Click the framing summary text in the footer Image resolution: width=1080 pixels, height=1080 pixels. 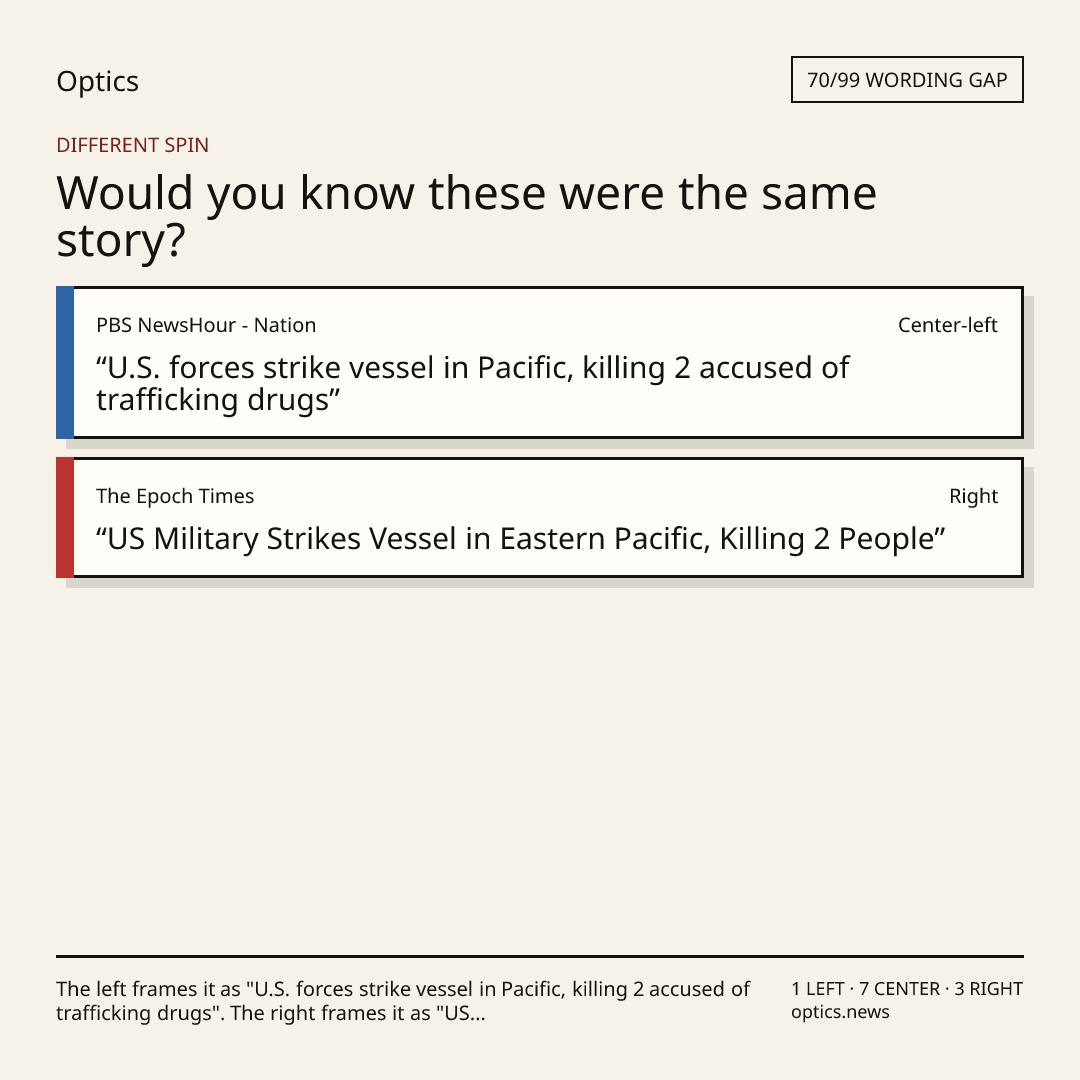coord(403,1001)
